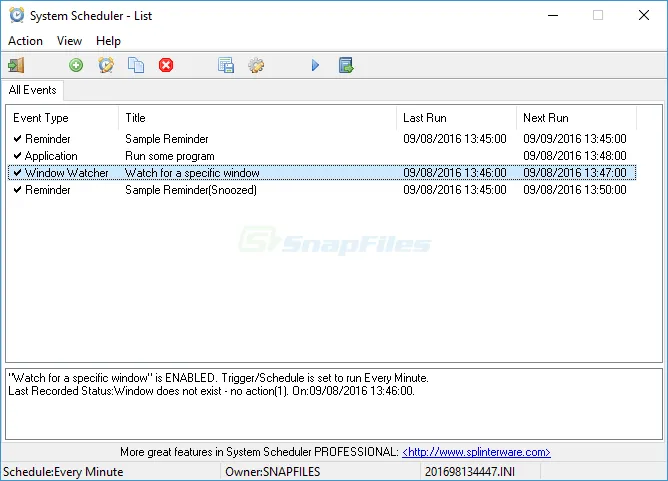
Task: Minimize the System Scheduler window
Action: 553,15
